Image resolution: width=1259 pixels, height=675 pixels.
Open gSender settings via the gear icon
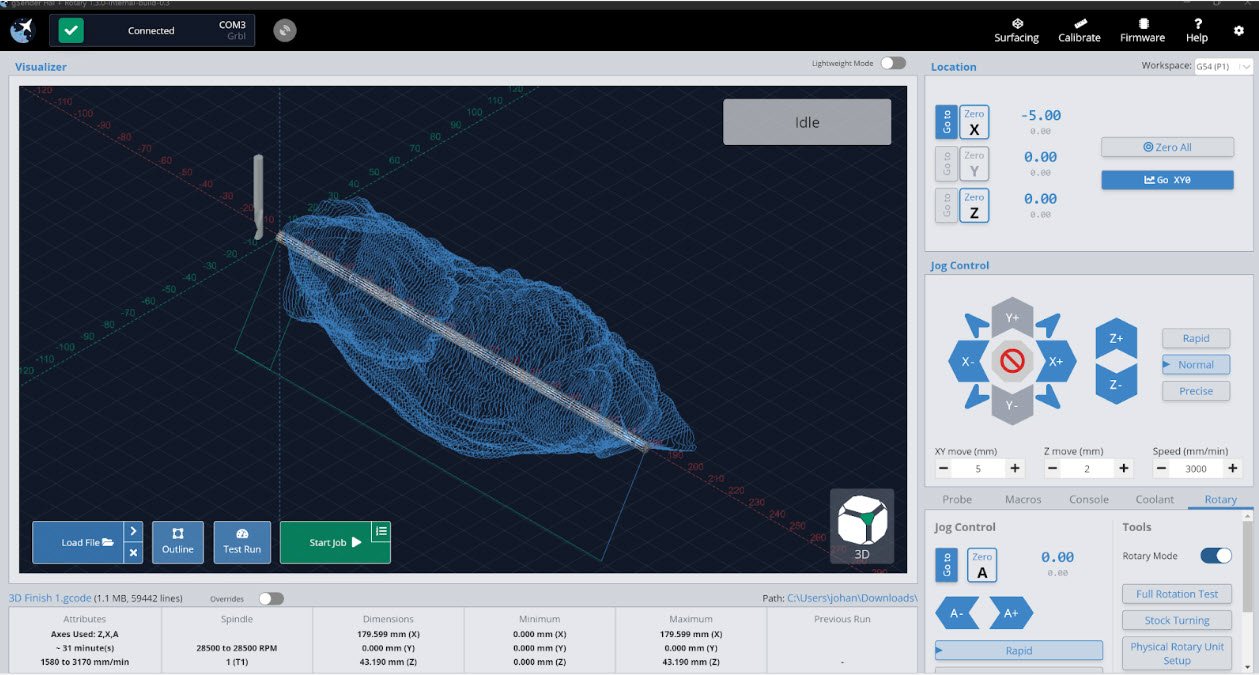coord(1238,31)
